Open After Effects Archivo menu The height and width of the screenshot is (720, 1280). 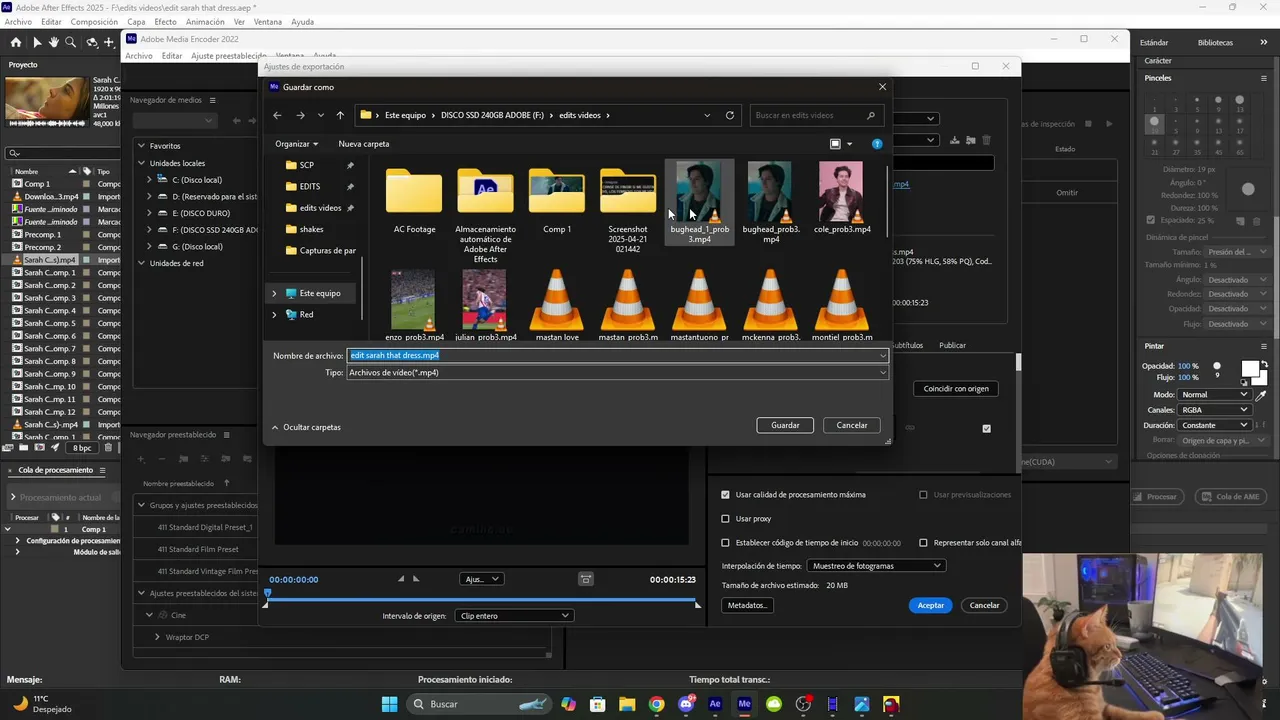[x=18, y=22]
